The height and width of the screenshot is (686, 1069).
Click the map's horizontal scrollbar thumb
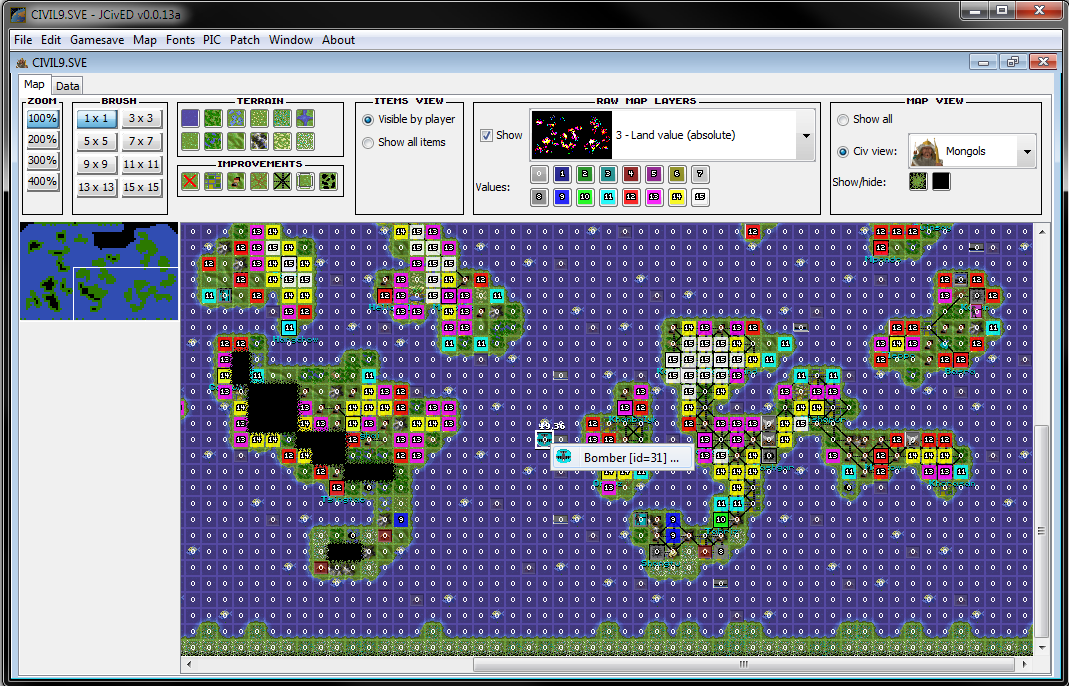point(744,663)
